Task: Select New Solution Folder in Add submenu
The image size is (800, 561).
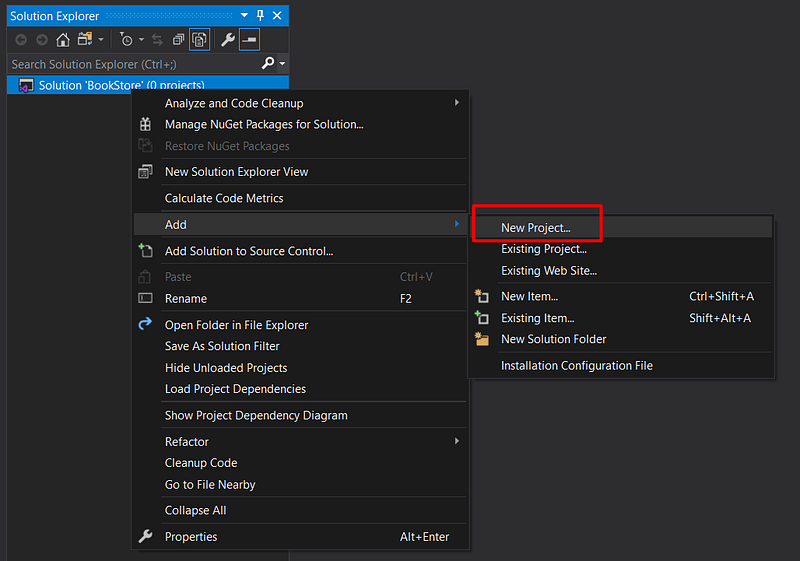Action: coord(620,340)
